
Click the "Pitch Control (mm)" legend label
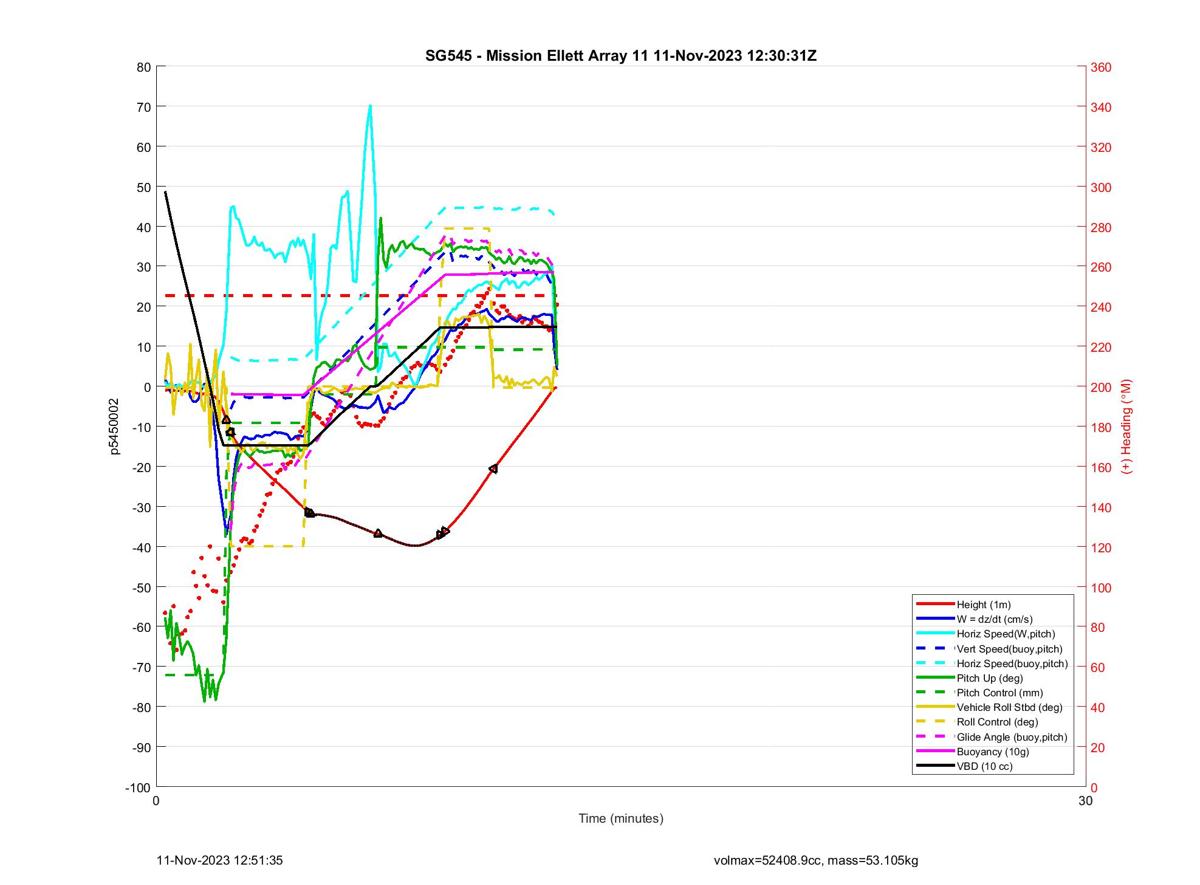coord(1000,692)
